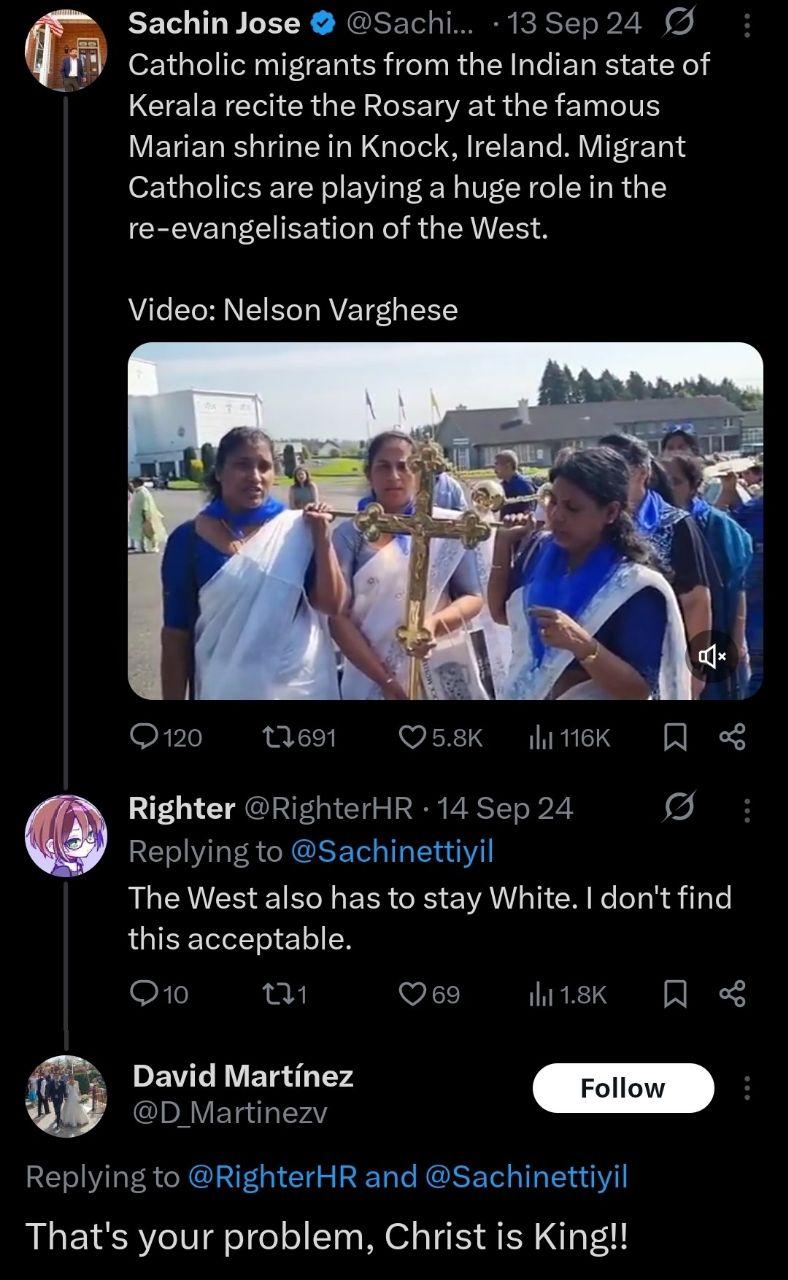The width and height of the screenshot is (788, 1280).
Task: Open more options for David Martínez's reply
Action: coord(746,1087)
